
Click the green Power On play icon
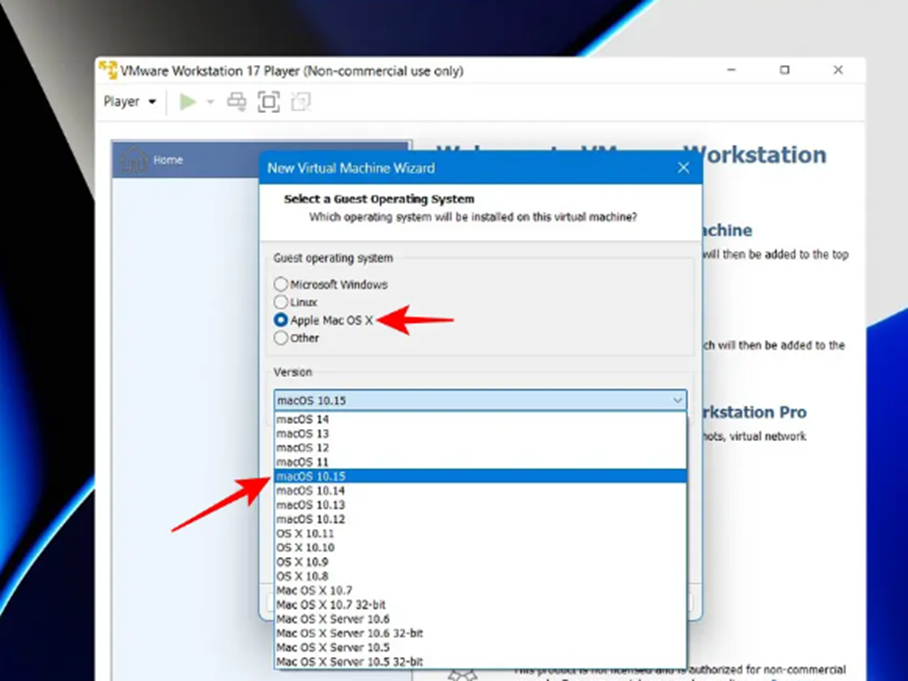(187, 102)
